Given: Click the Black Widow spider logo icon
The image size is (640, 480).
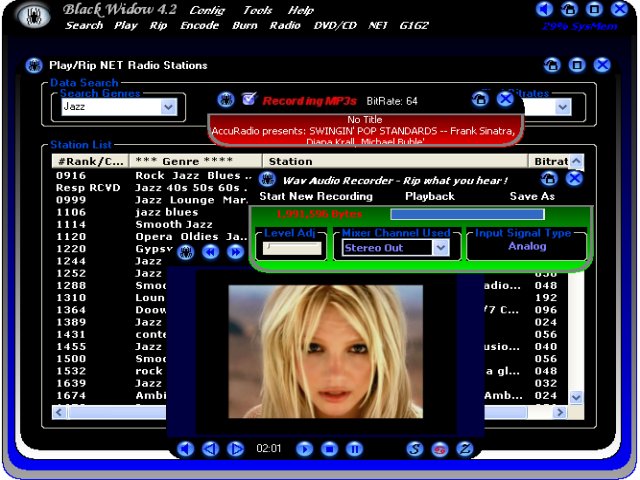Looking at the screenshot, I should (x=33, y=16).
